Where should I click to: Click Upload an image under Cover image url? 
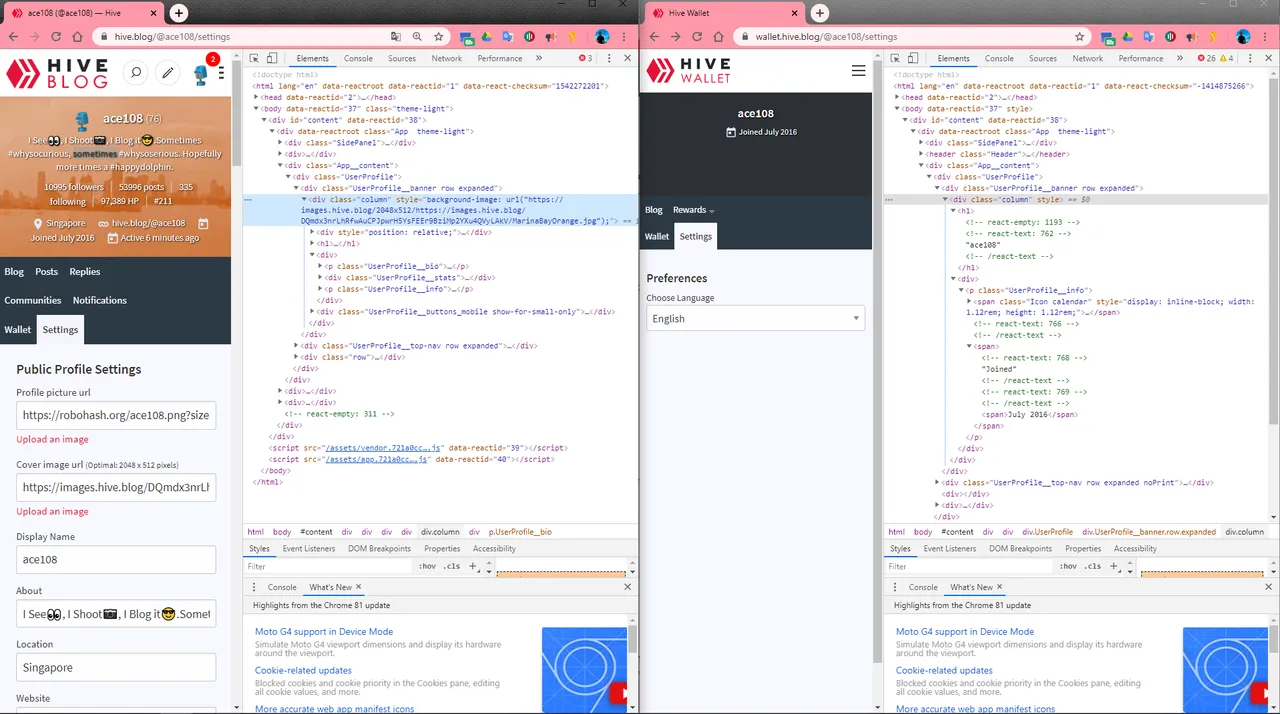tap(52, 511)
